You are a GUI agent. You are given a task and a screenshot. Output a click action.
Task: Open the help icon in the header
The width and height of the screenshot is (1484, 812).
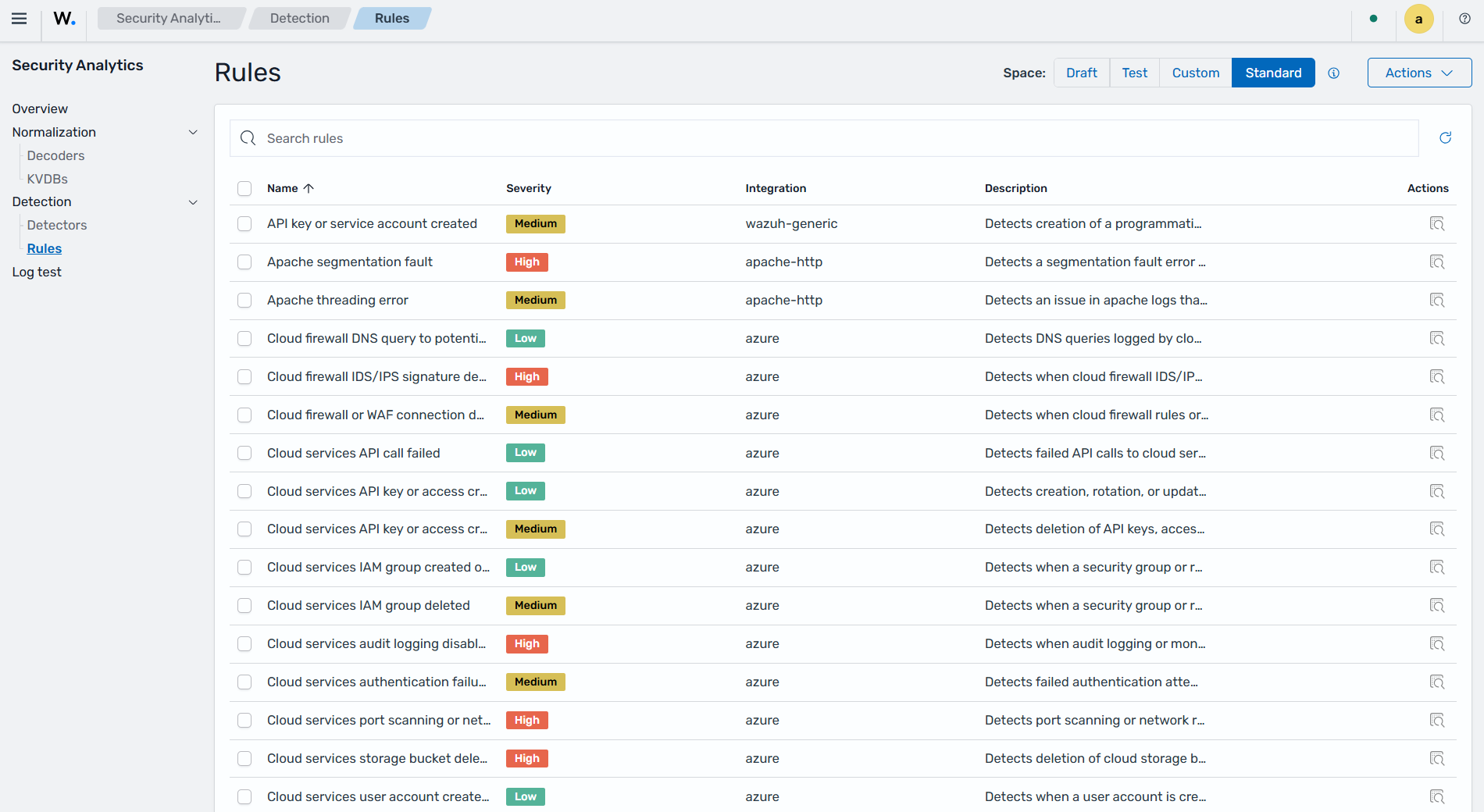pyautogui.click(x=1465, y=19)
